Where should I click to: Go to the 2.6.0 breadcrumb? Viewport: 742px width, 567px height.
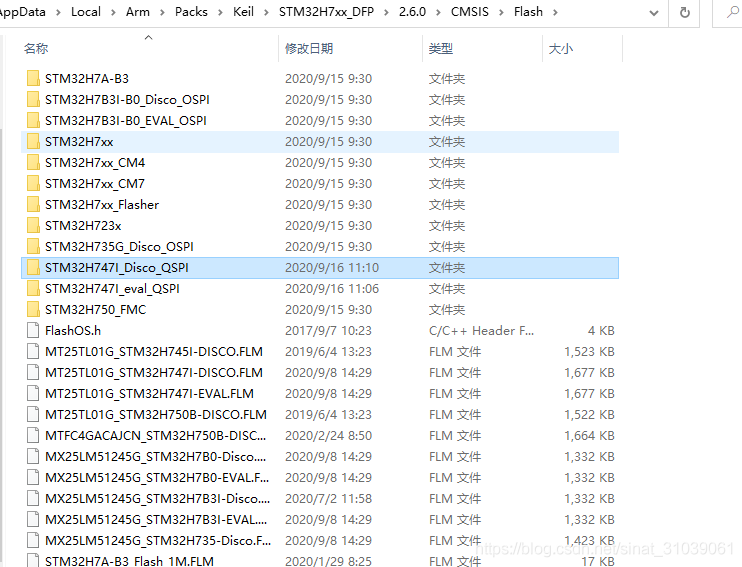412,12
